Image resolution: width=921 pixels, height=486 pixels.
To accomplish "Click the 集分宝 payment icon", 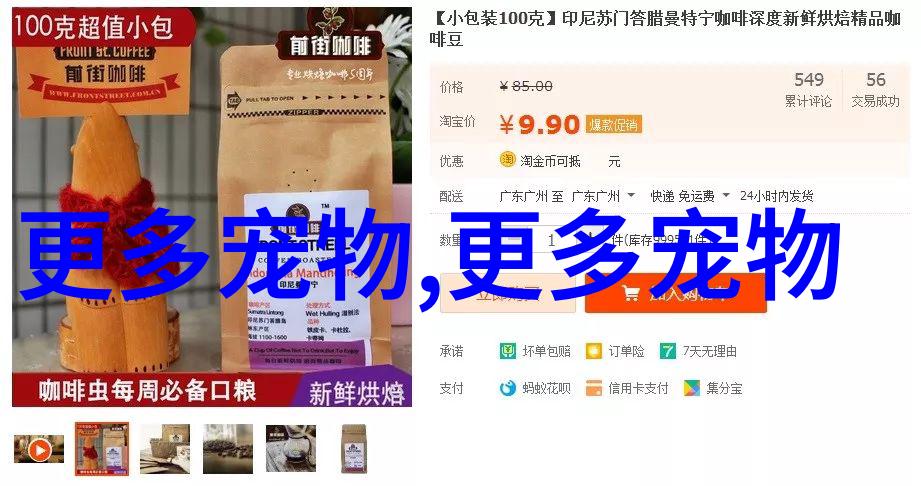I will click(693, 388).
